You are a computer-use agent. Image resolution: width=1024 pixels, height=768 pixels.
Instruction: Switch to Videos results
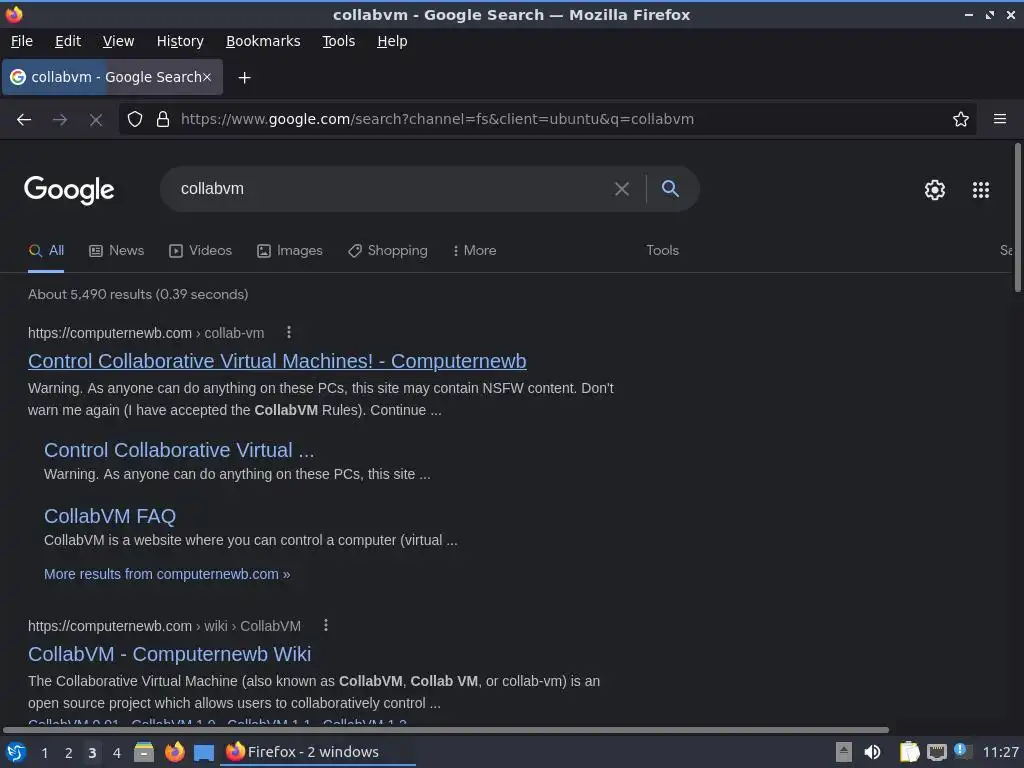(200, 251)
